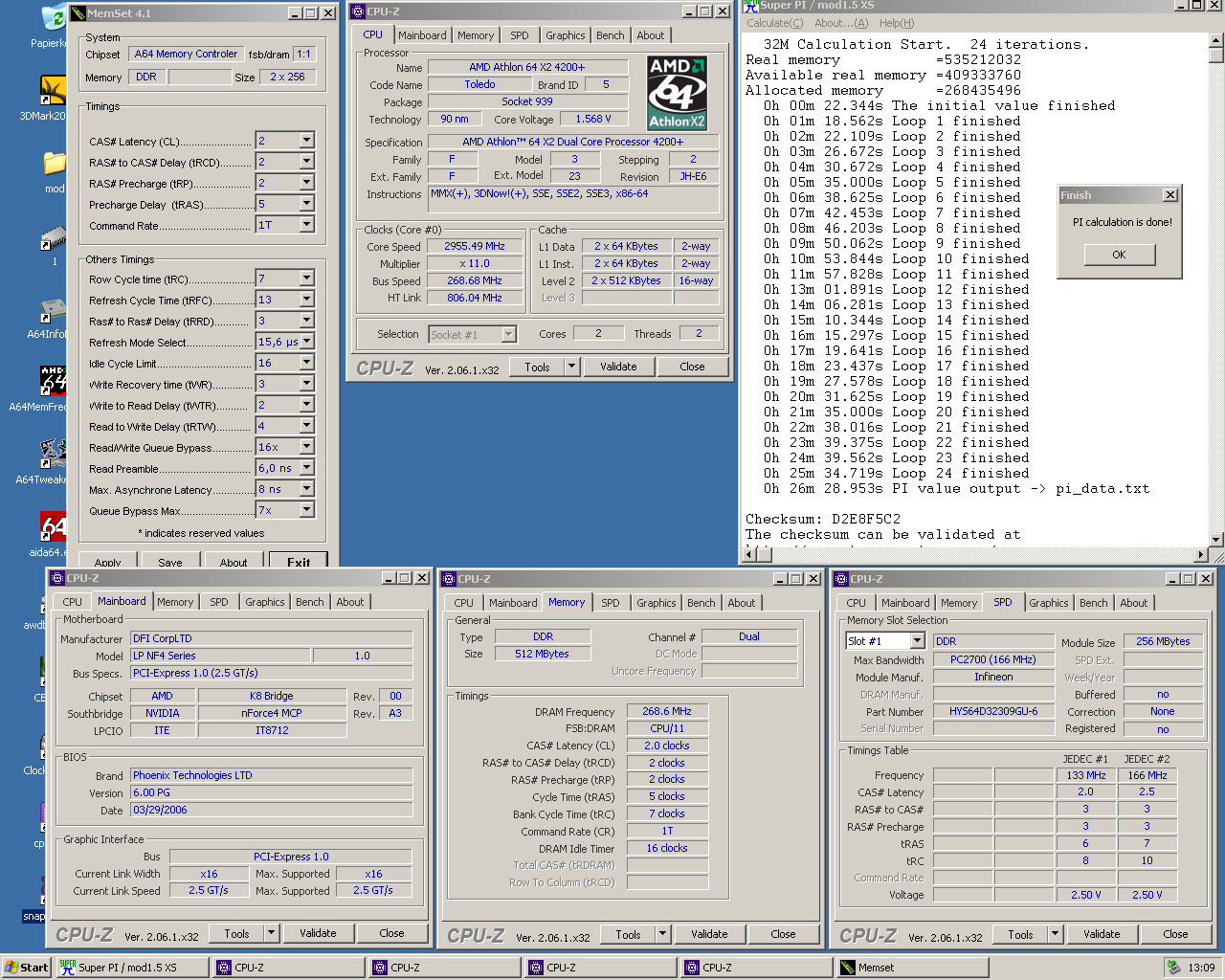Open the Tools dropdown arrow in the top CPU-Z window
Viewport: 1225px width, 980px height.
point(572,367)
